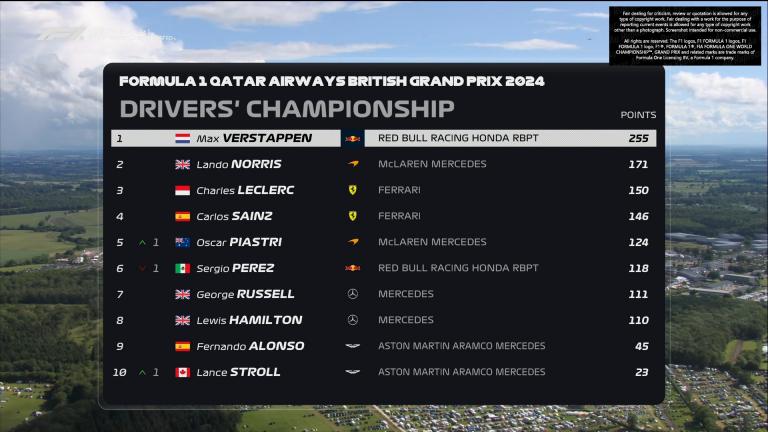Image resolution: width=768 pixels, height=432 pixels.
Task: Click the green up arrow in Piastri's row
Action: pyautogui.click(x=142, y=242)
